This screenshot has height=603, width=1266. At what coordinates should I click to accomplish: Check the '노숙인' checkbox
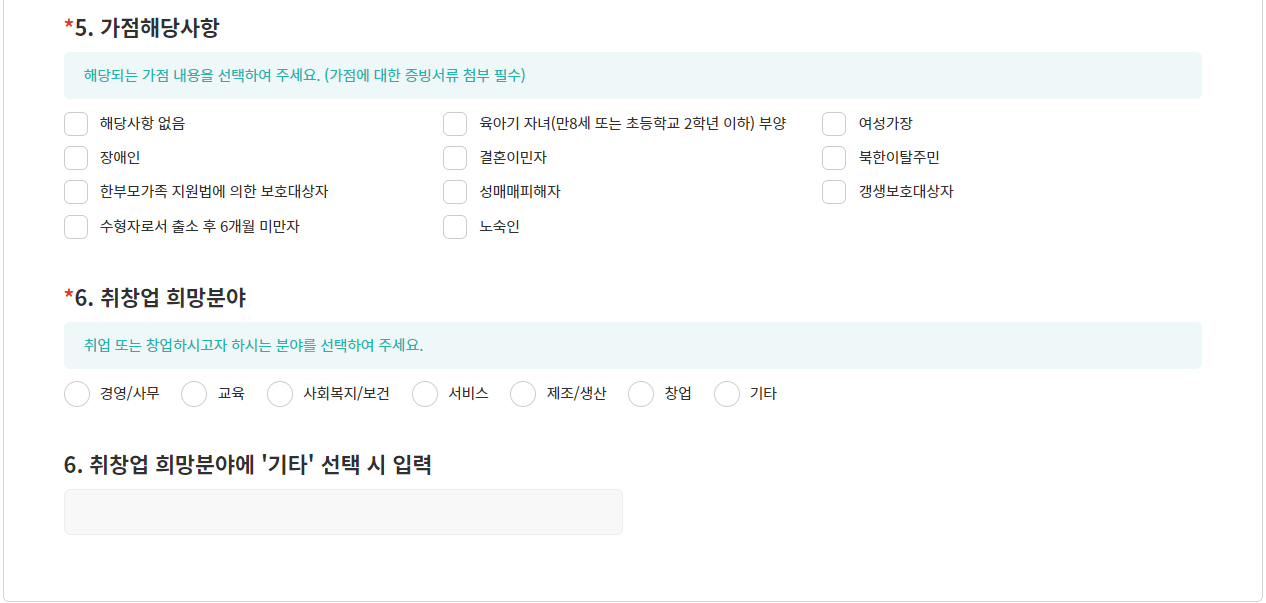click(x=455, y=227)
